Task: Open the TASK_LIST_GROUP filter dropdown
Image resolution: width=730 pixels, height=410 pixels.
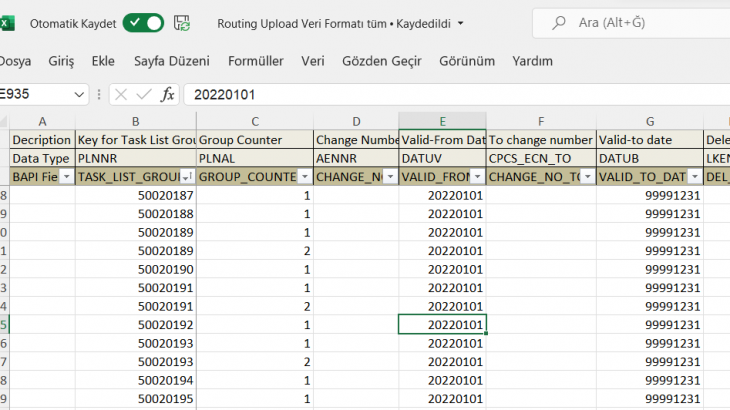Action: coord(187,177)
